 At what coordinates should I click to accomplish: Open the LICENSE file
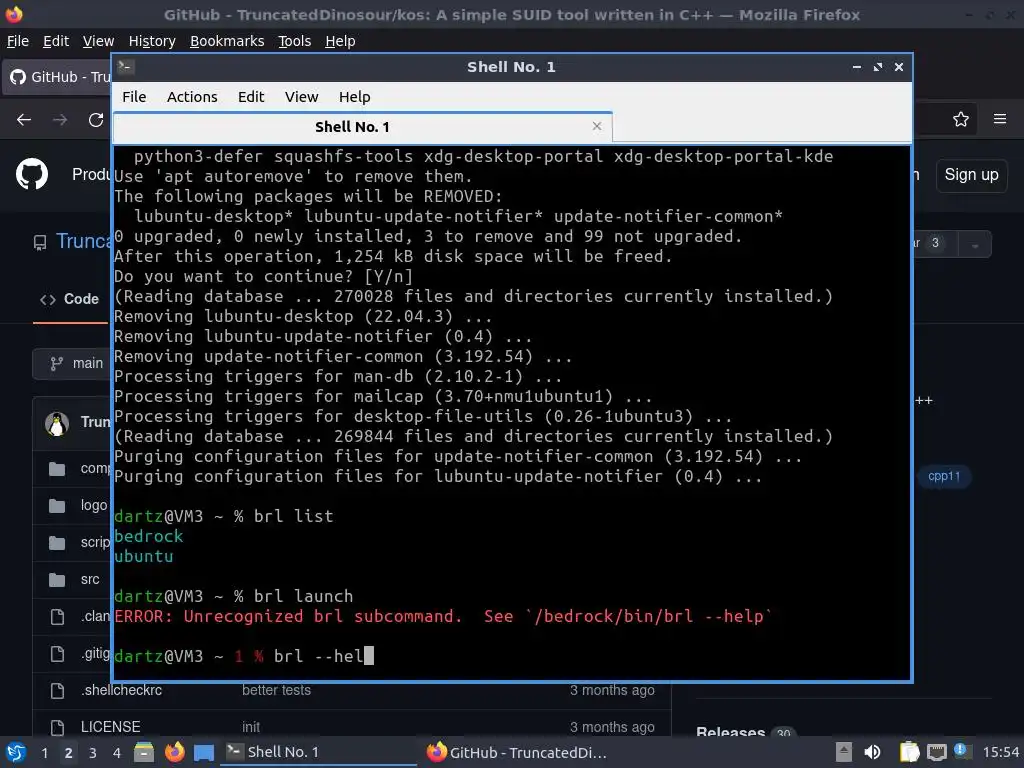(x=110, y=727)
